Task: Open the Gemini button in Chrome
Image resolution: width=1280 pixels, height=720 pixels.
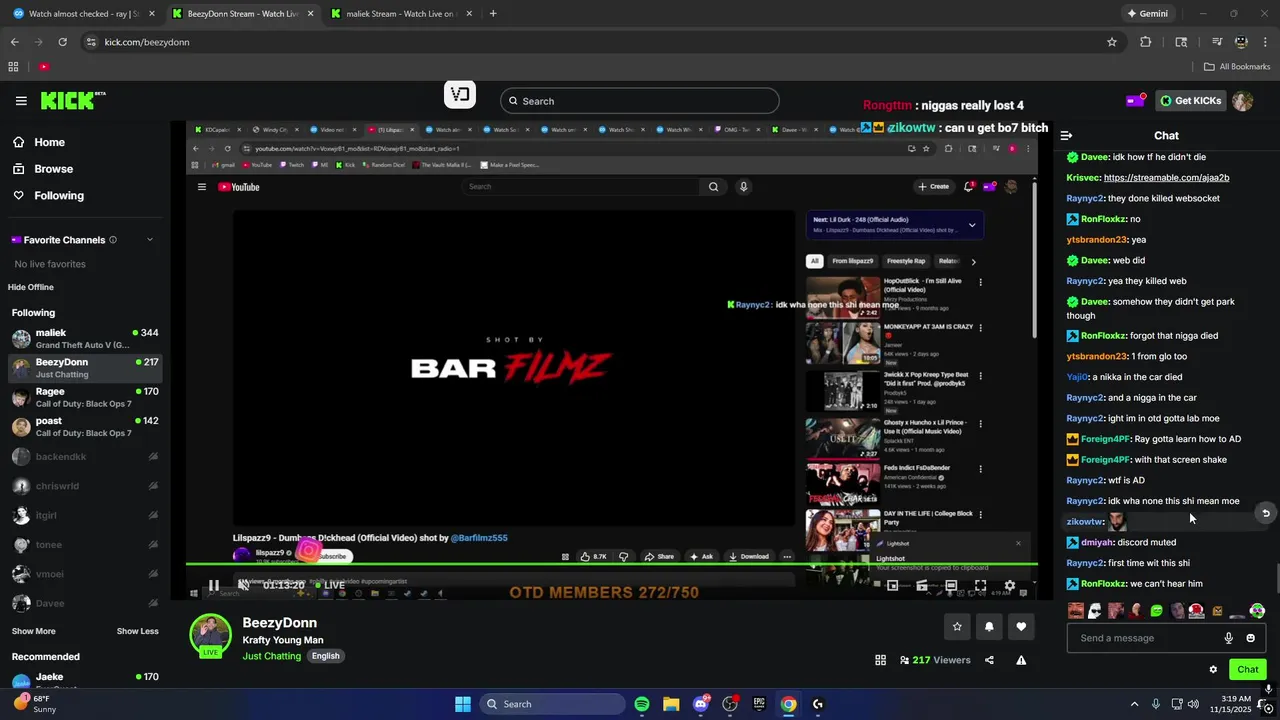Action: point(1146,14)
